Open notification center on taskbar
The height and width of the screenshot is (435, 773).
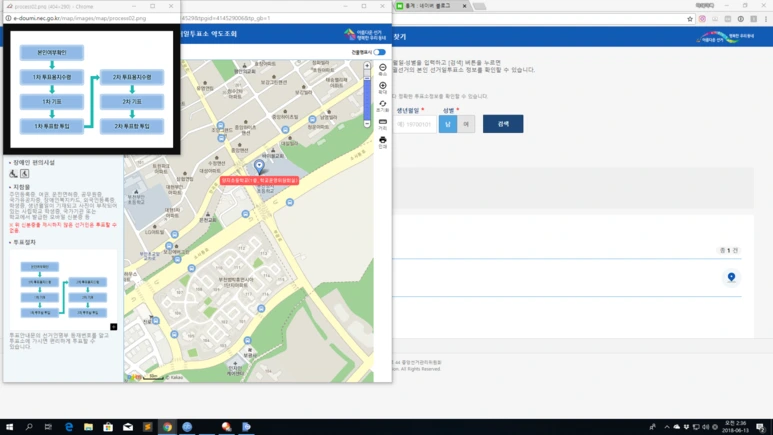[x=760, y=427]
